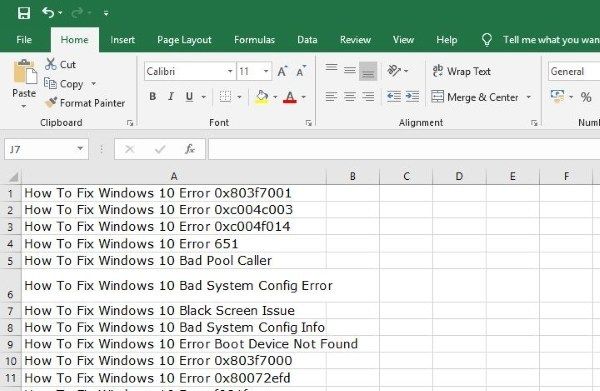
Task: Open Alignment group dialog launcher
Action: point(534,123)
